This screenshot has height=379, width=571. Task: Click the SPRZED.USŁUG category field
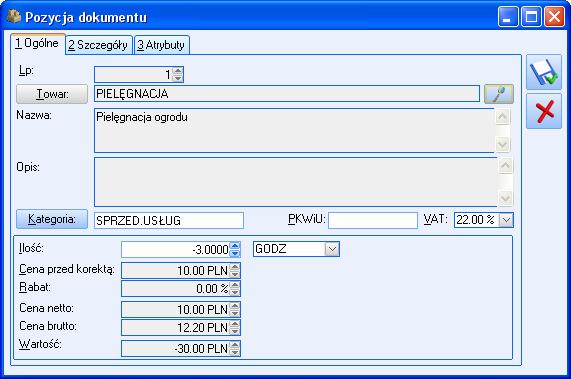169,221
